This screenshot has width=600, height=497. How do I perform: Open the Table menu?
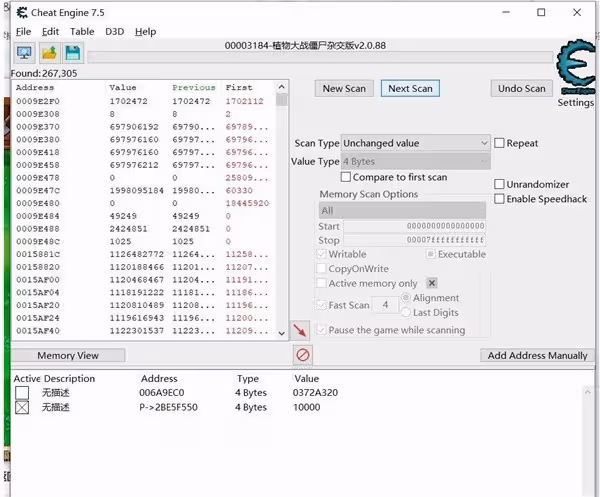[x=82, y=31]
